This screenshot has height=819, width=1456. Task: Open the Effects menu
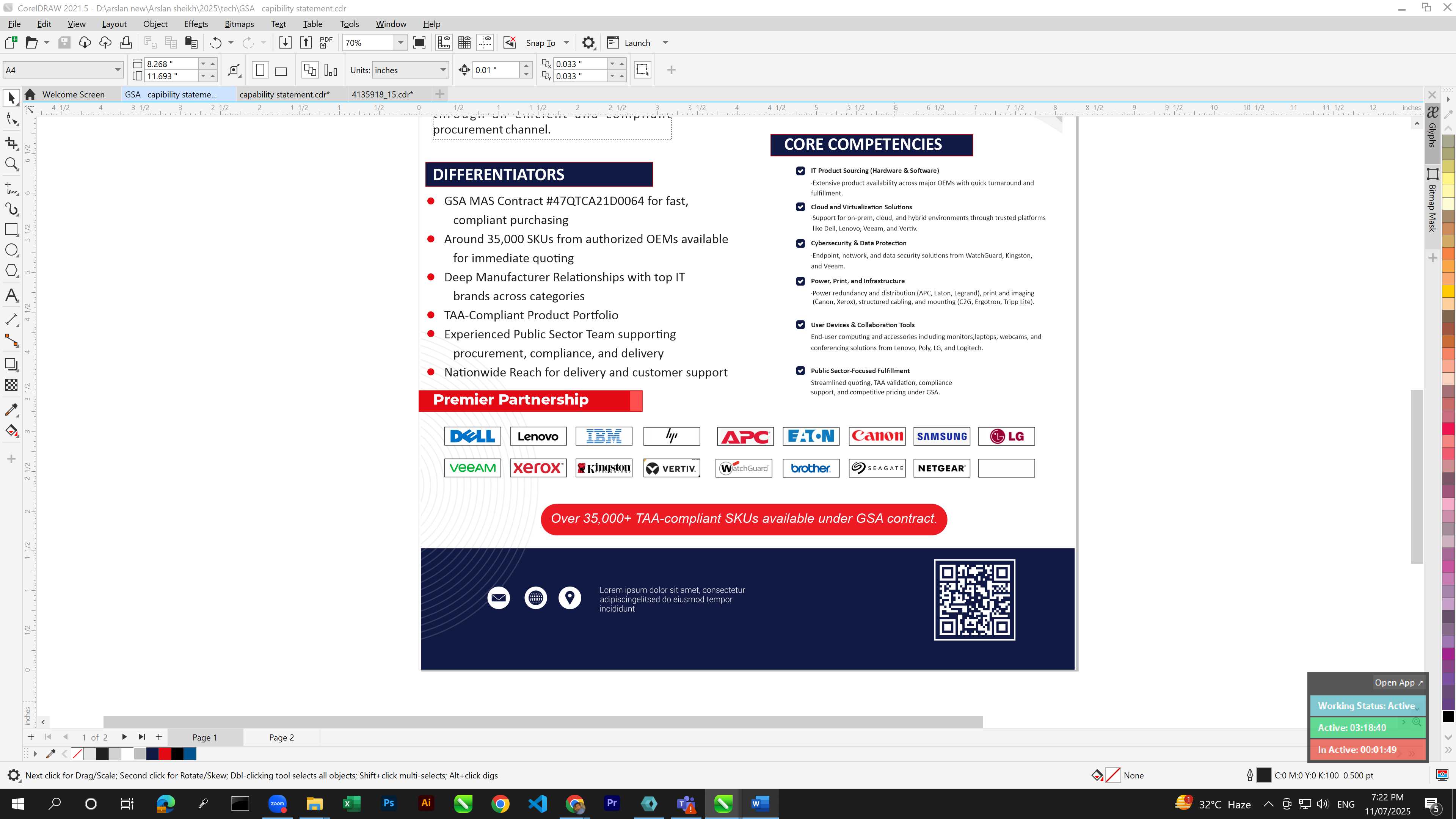coord(196,24)
